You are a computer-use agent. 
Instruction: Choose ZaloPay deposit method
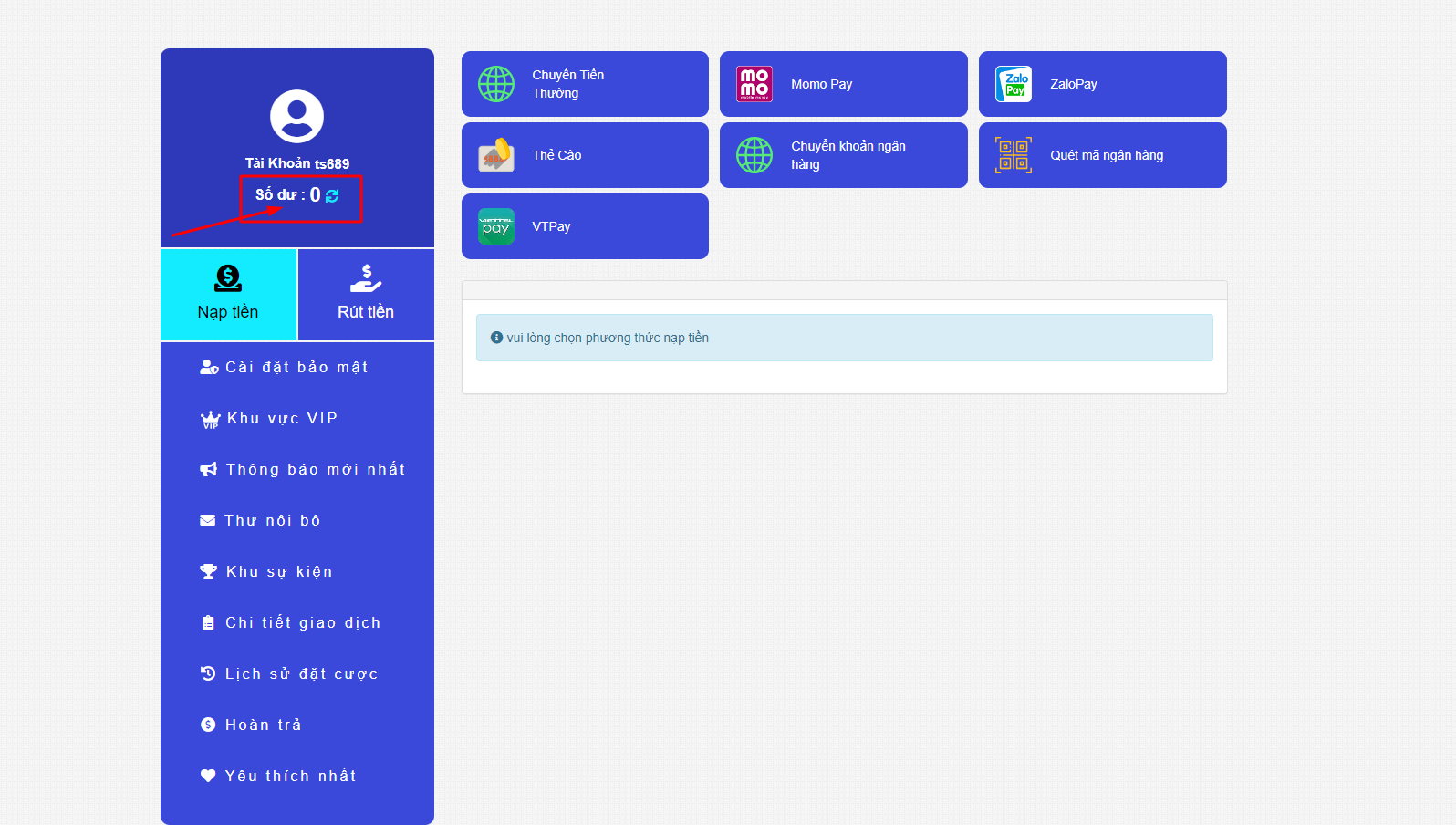[x=1103, y=84]
